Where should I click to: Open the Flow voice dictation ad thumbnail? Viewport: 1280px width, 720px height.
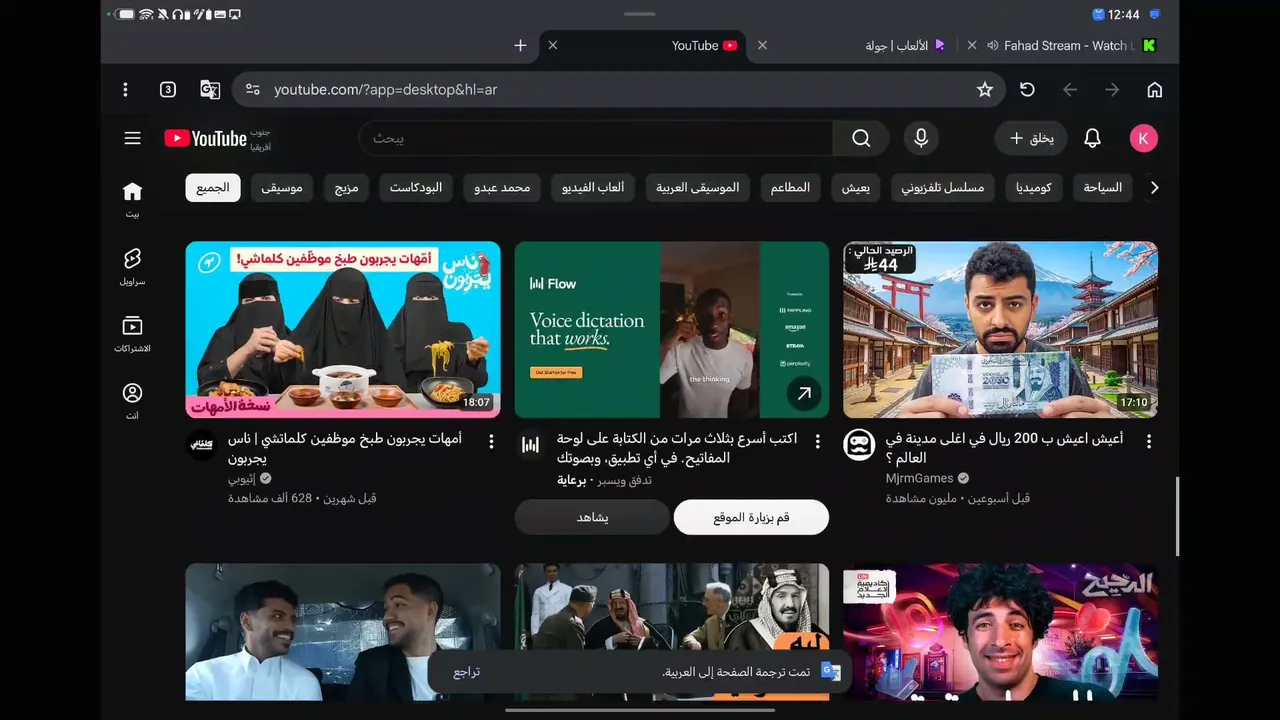[x=672, y=330]
